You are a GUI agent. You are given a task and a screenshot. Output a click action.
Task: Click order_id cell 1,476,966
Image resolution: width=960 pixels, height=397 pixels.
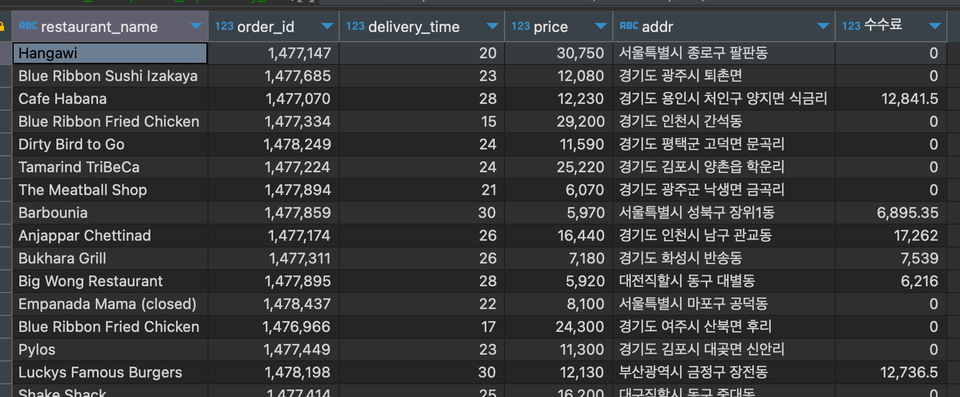pos(274,327)
